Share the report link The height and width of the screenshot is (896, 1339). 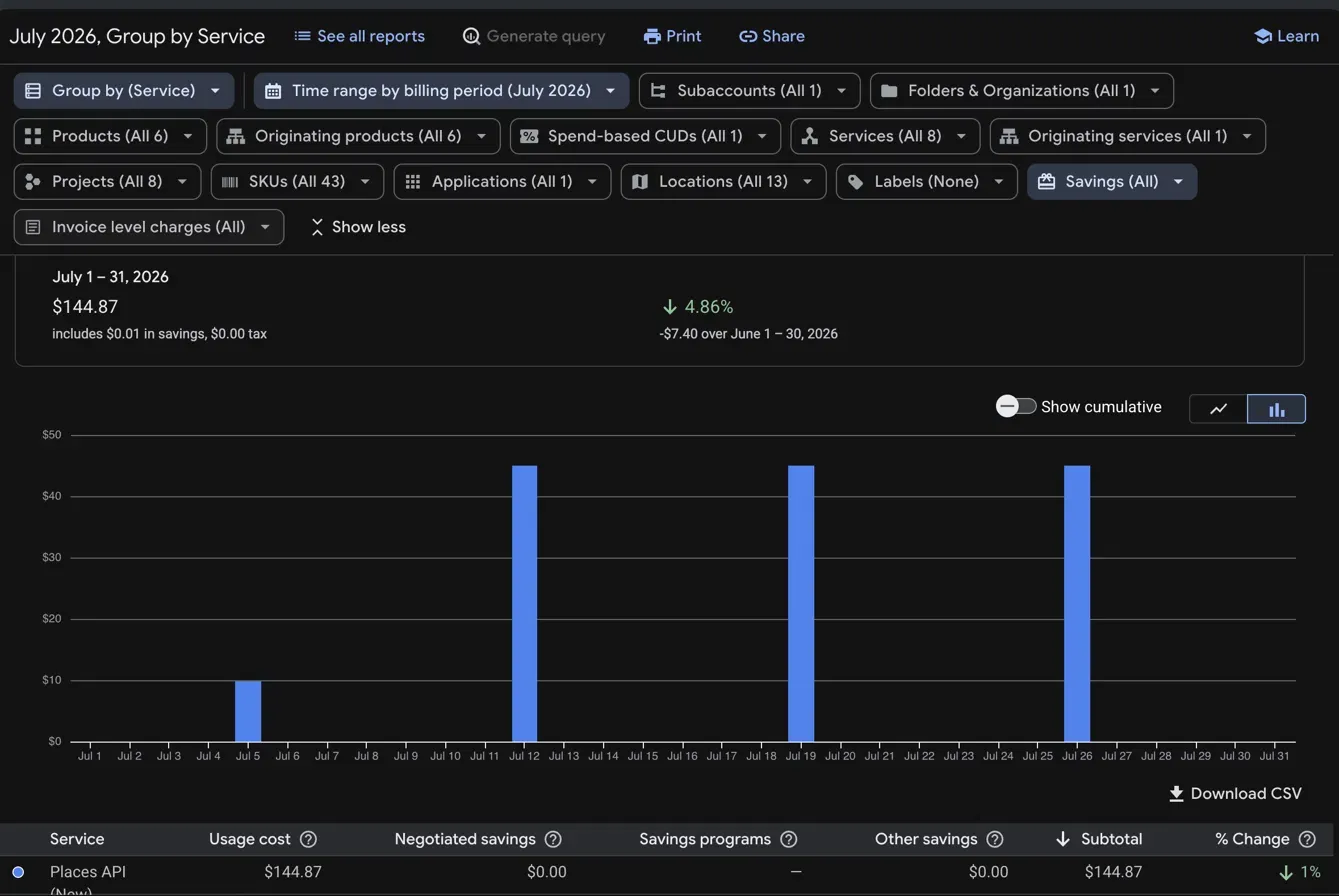click(x=771, y=36)
